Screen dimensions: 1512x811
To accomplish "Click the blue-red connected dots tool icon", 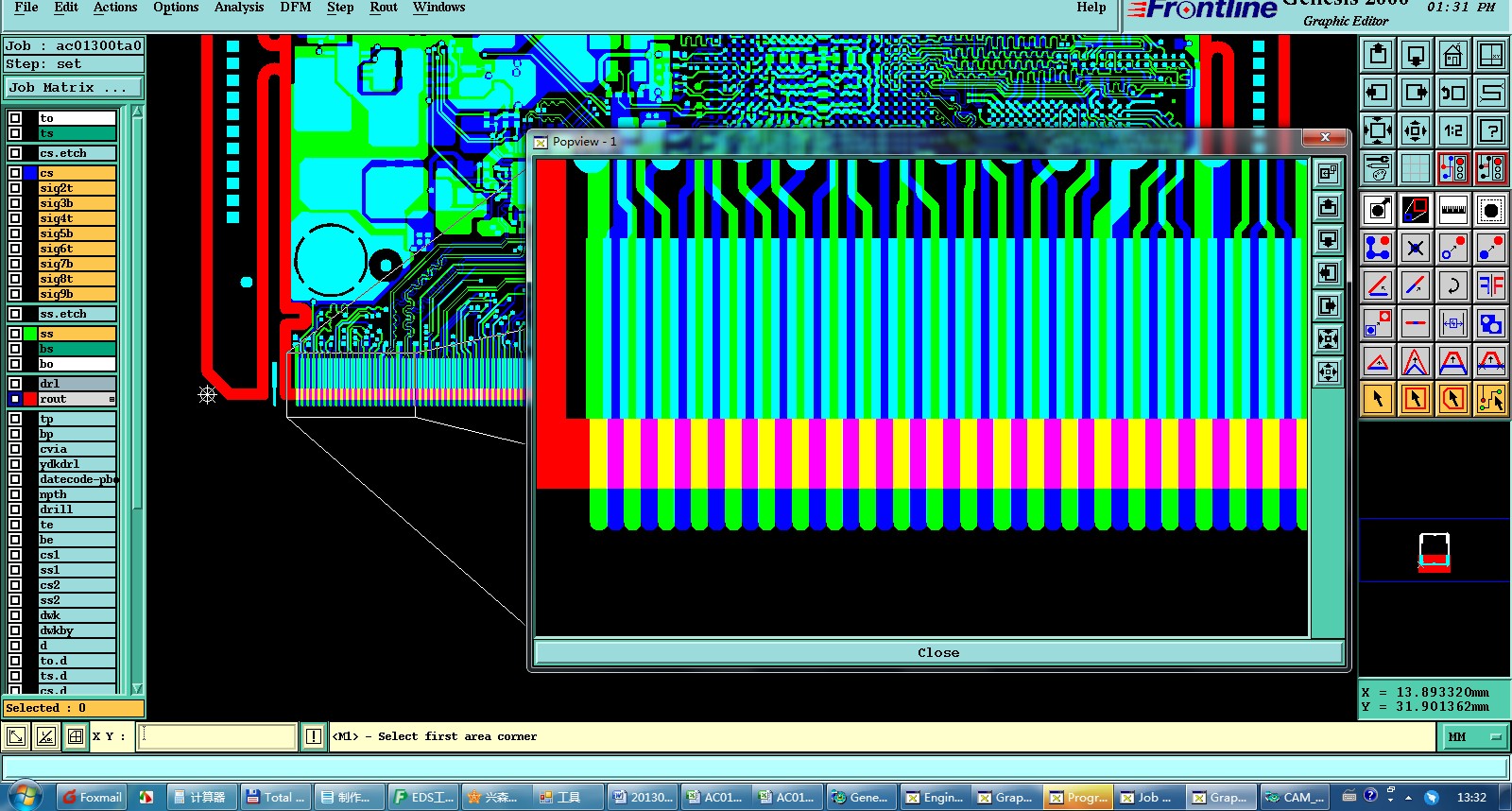I will point(1378,248).
